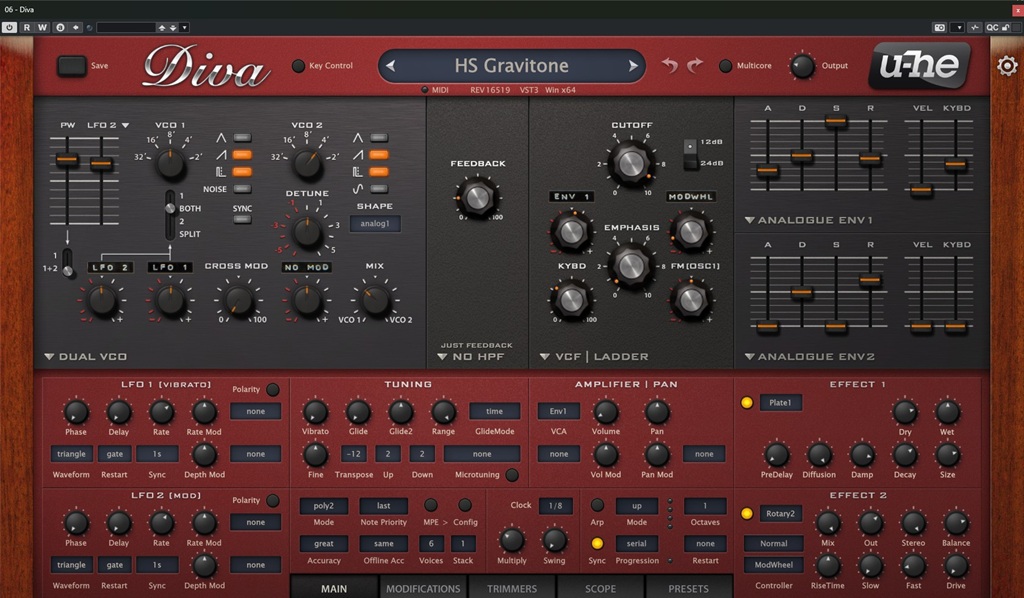The width and height of the screenshot is (1024, 598).
Task: Toggle the Arp on/off button
Action: tap(597, 505)
